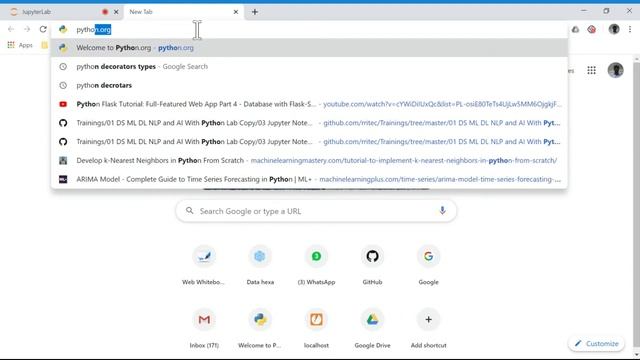Open the WhatsApp shortcut
This screenshot has height=360, width=640.
tap(316, 264)
